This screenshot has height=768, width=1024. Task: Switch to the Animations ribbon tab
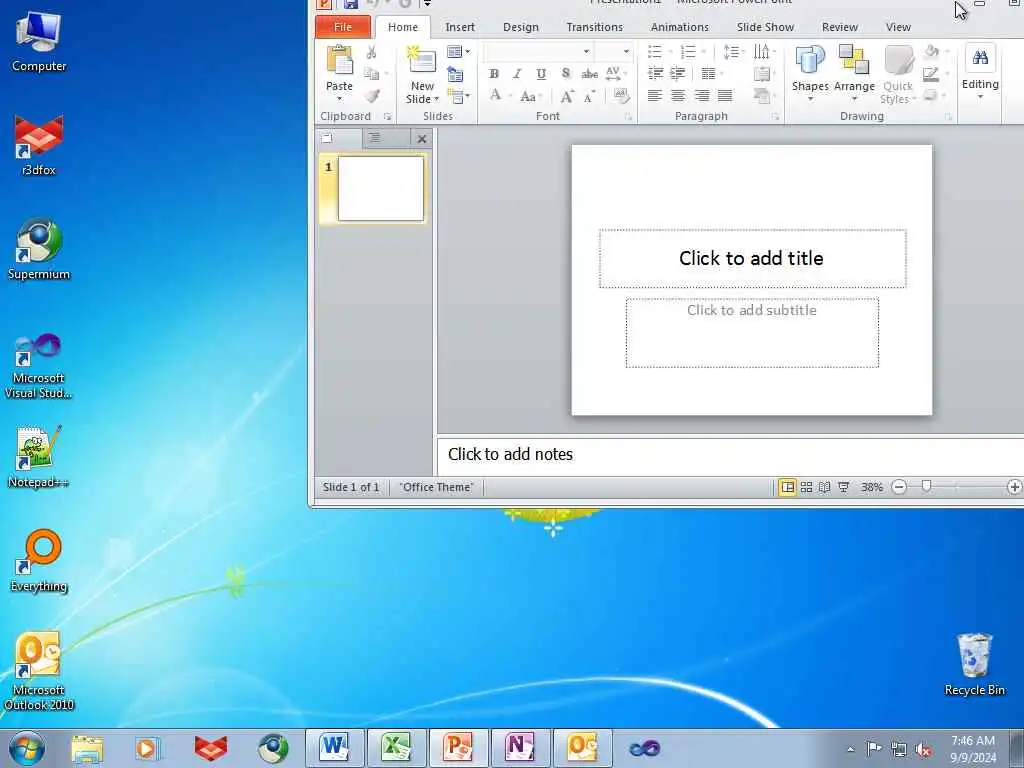click(x=679, y=27)
